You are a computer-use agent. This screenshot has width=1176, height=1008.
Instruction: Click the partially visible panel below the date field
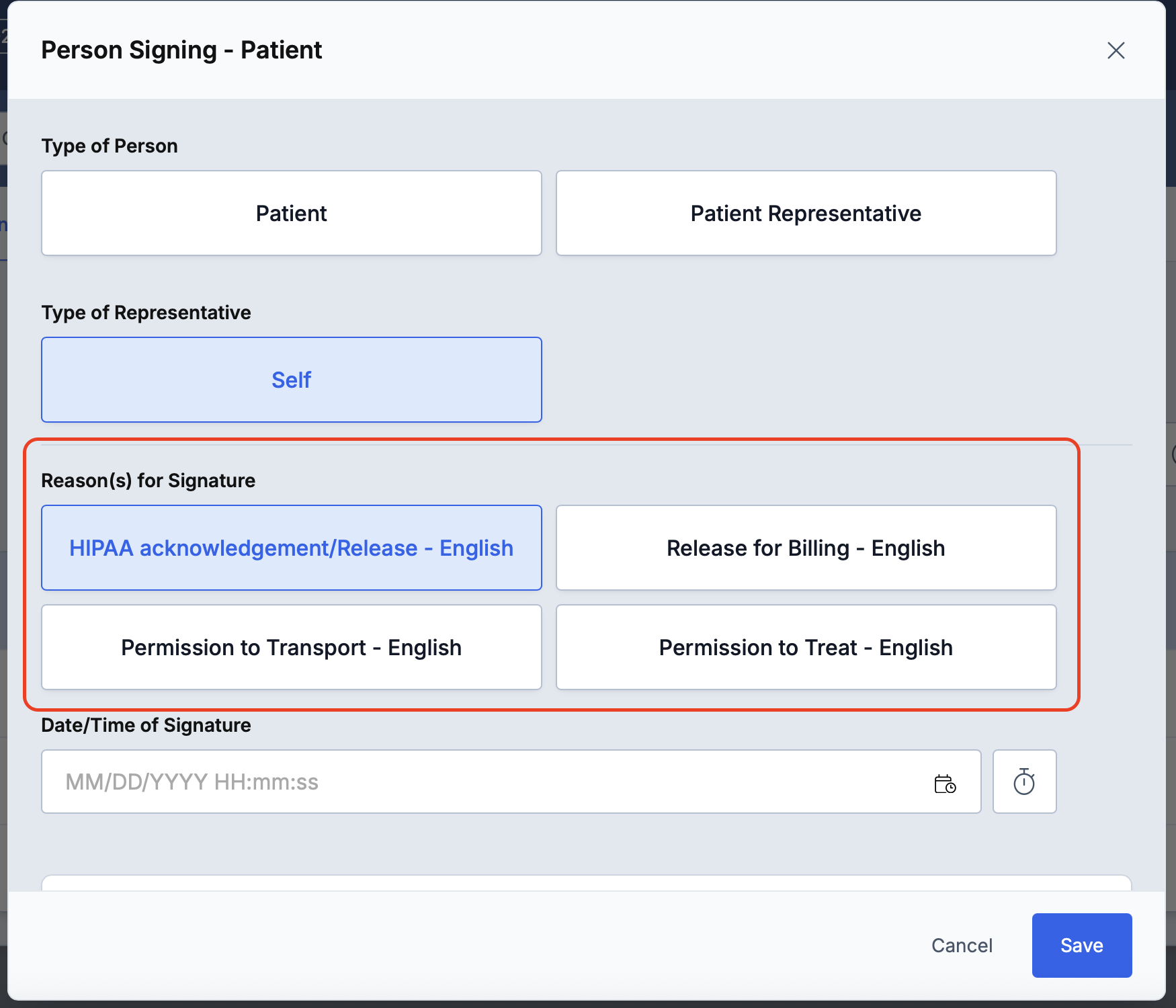586,883
